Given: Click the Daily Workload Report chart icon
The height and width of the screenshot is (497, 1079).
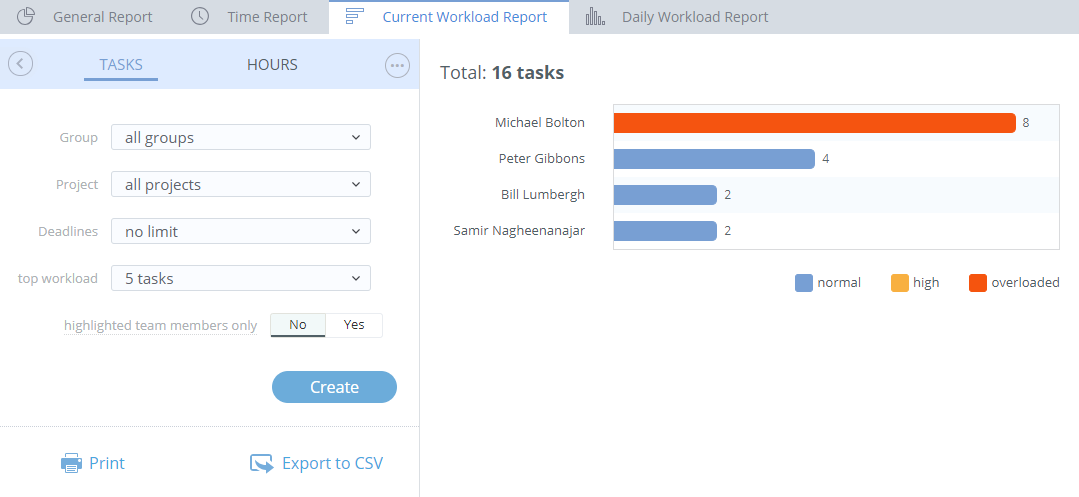Looking at the screenshot, I should tap(595, 17).
